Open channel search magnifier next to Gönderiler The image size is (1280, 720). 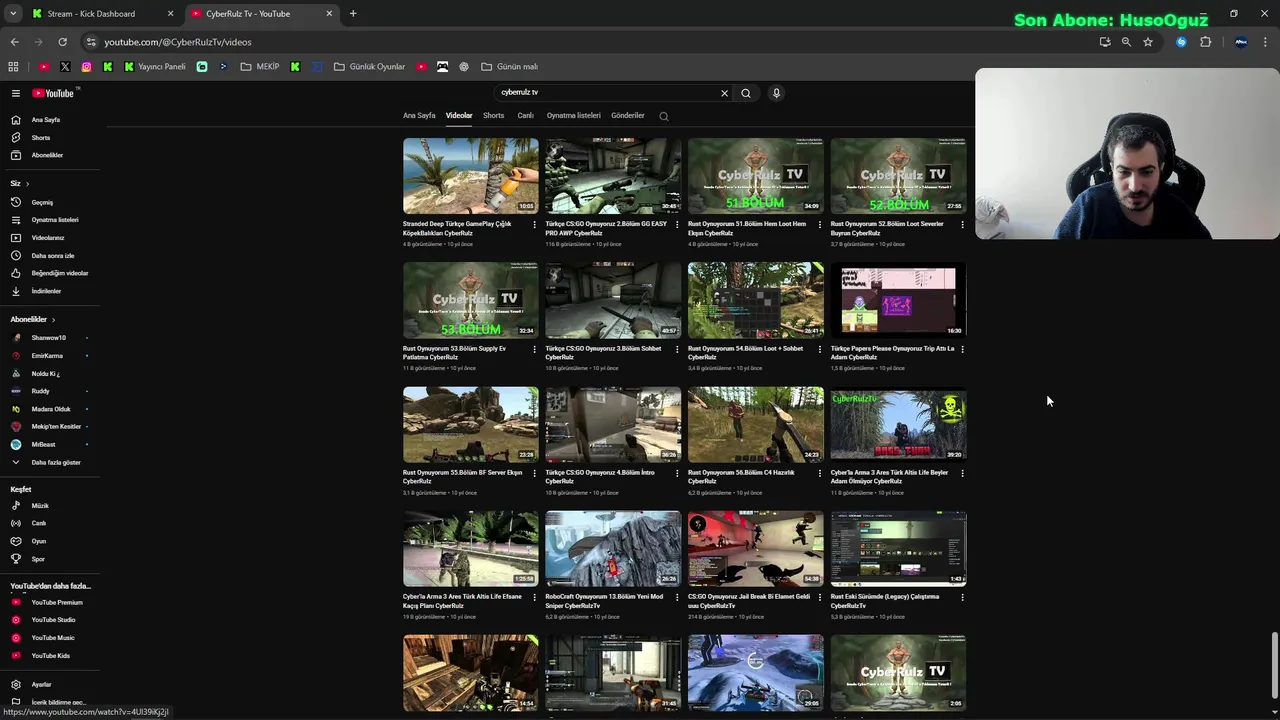663,116
